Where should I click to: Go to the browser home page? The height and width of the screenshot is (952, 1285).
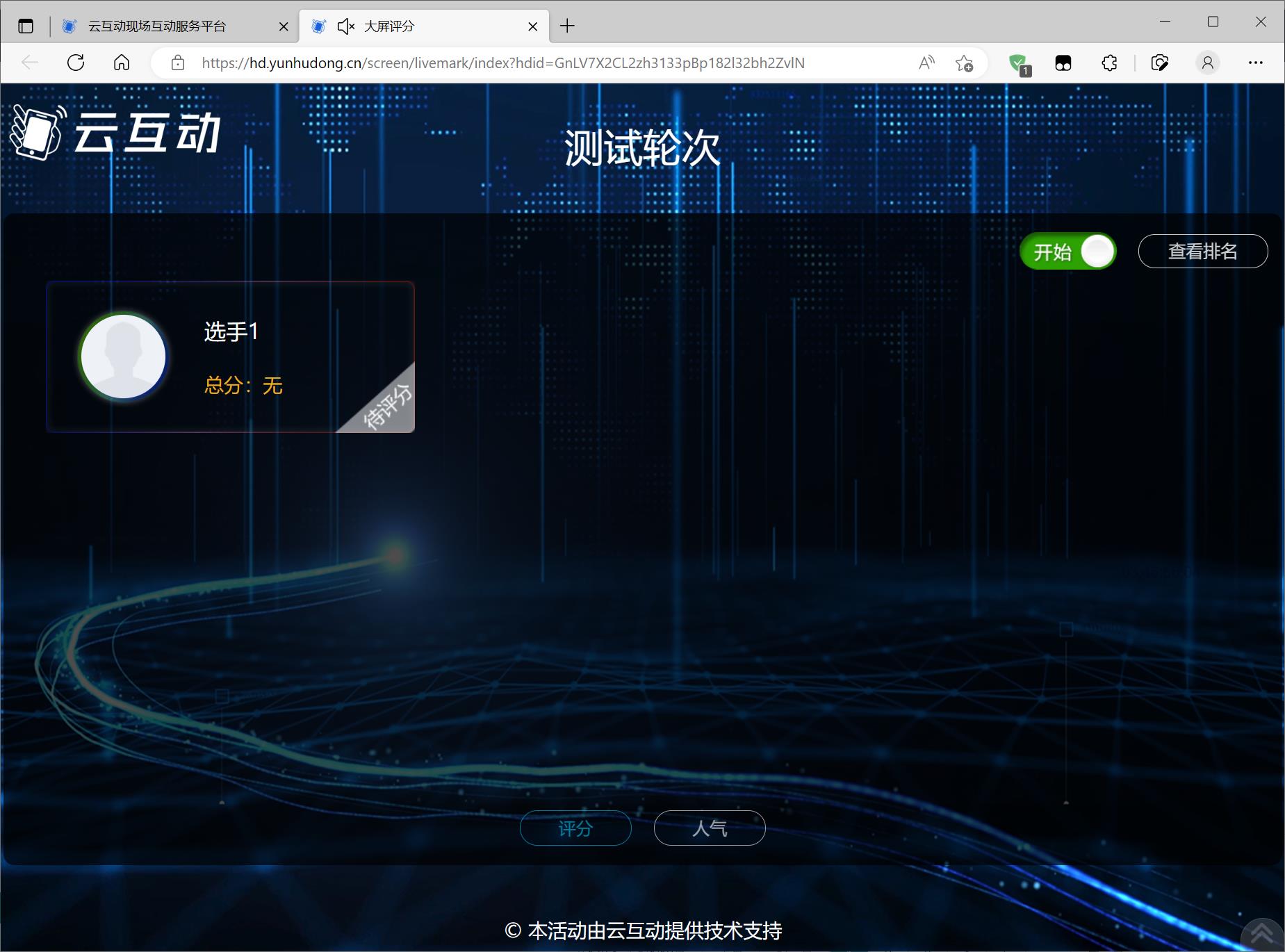click(x=122, y=63)
